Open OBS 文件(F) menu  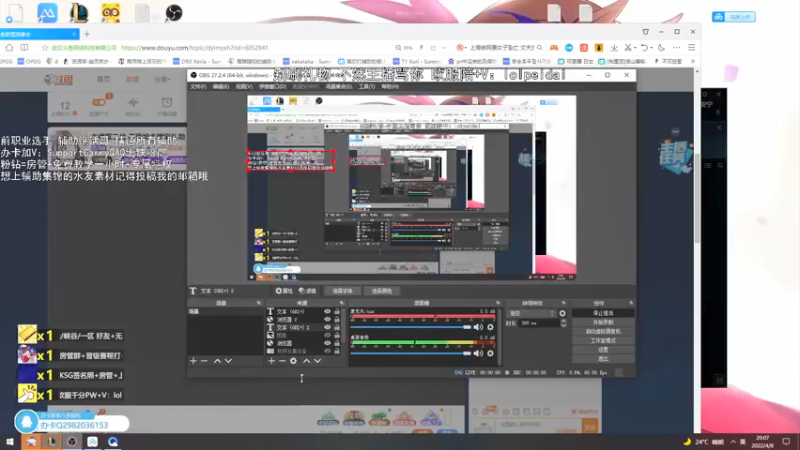tap(198, 87)
